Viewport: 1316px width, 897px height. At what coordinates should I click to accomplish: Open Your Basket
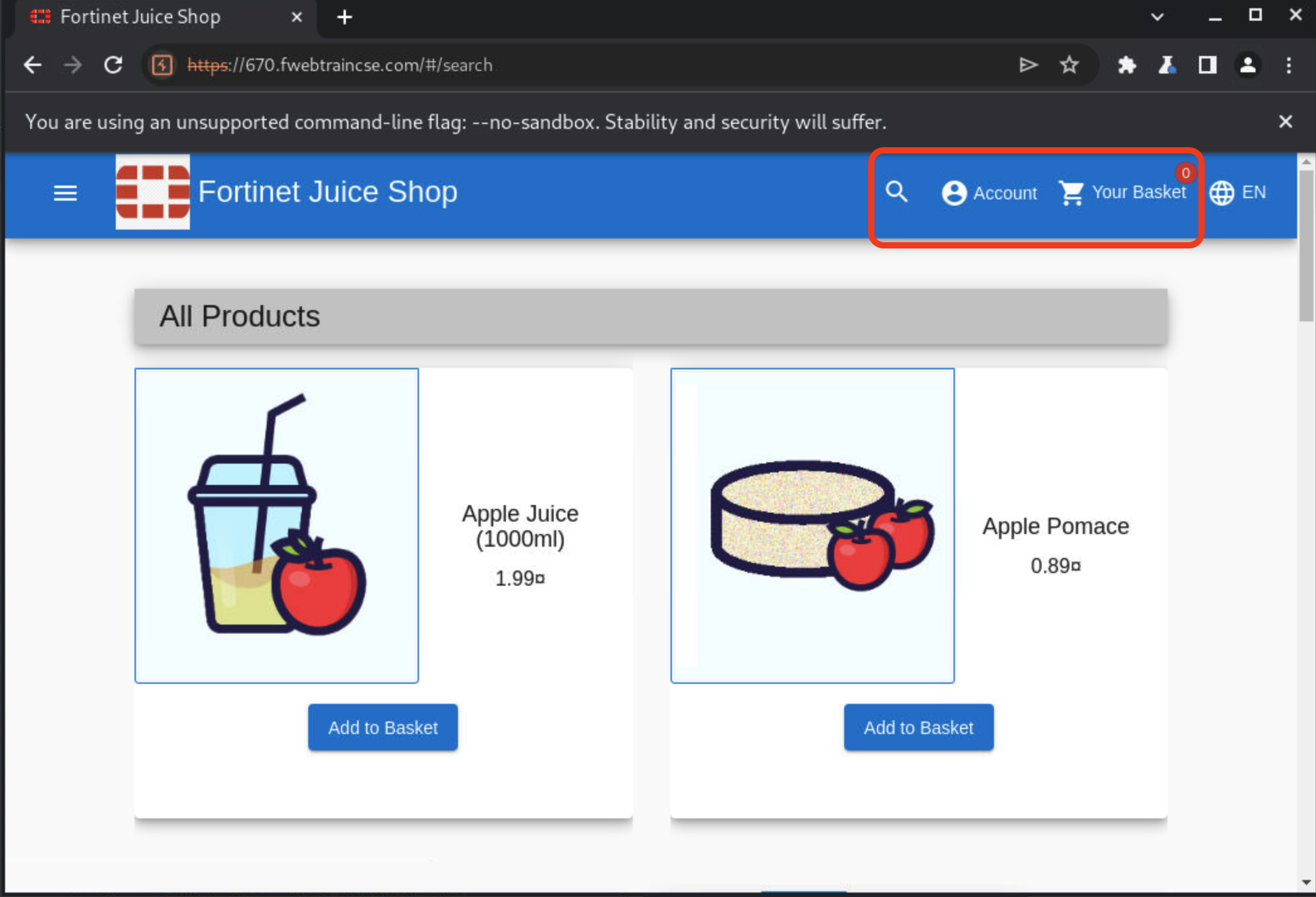(x=1124, y=192)
